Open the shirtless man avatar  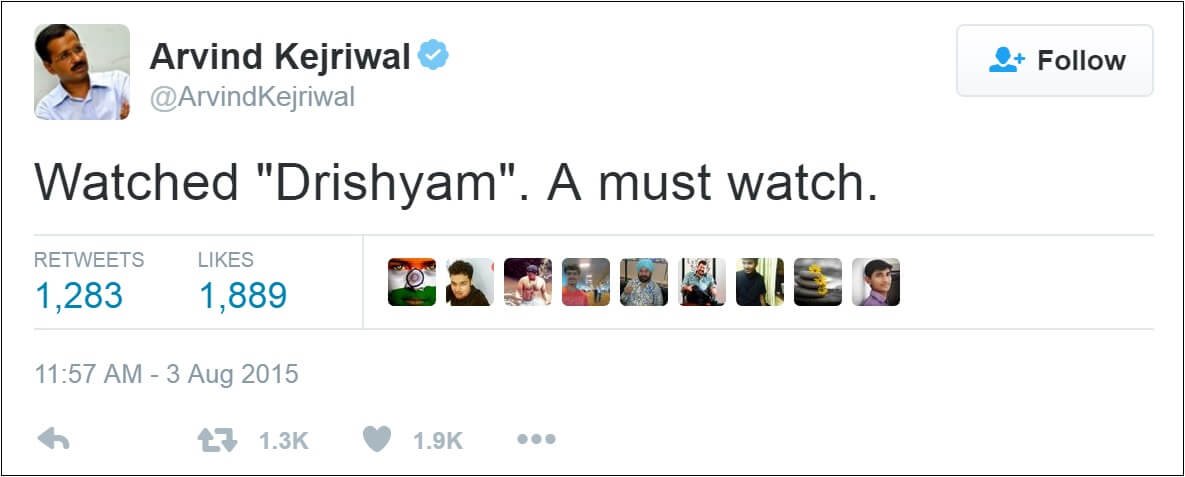click(x=528, y=282)
